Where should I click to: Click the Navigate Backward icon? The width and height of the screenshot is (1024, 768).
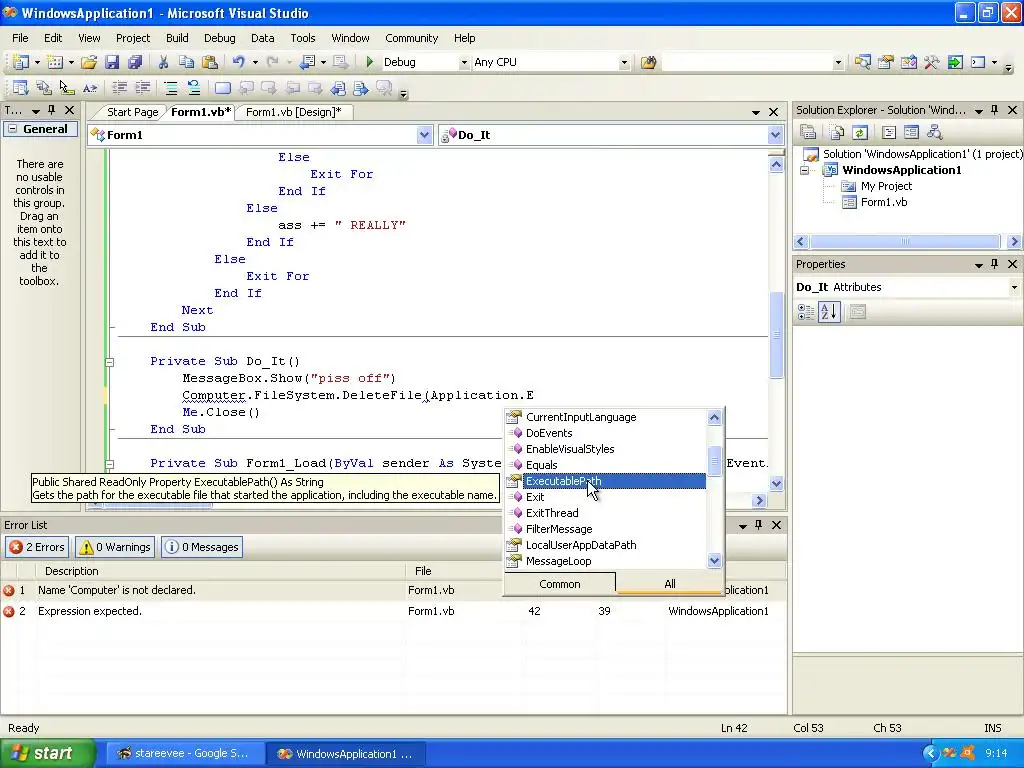click(308, 62)
